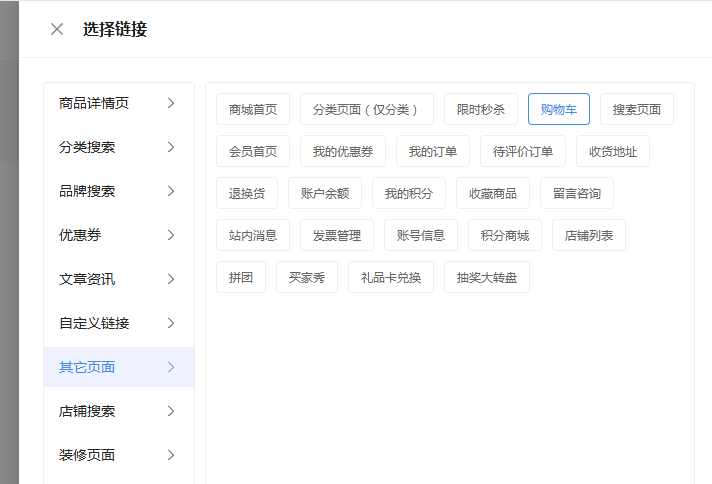Choose the 待评价订单 page tag

click(x=523, y=151)
